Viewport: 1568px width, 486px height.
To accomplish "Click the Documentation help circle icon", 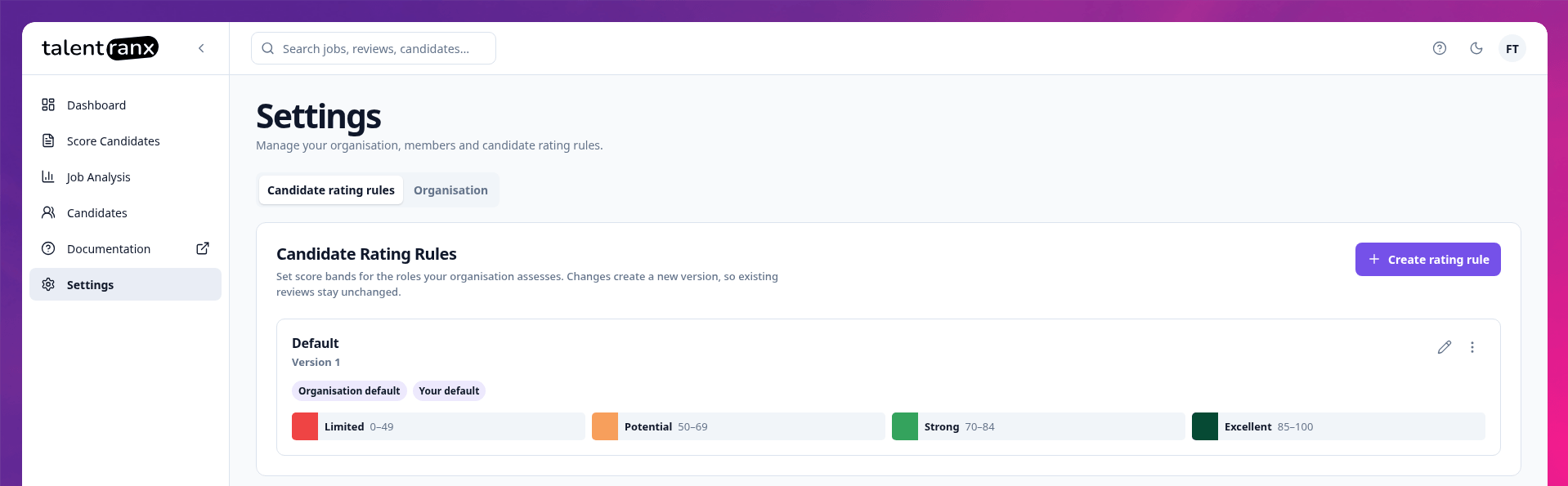I will tap(48, 248).
